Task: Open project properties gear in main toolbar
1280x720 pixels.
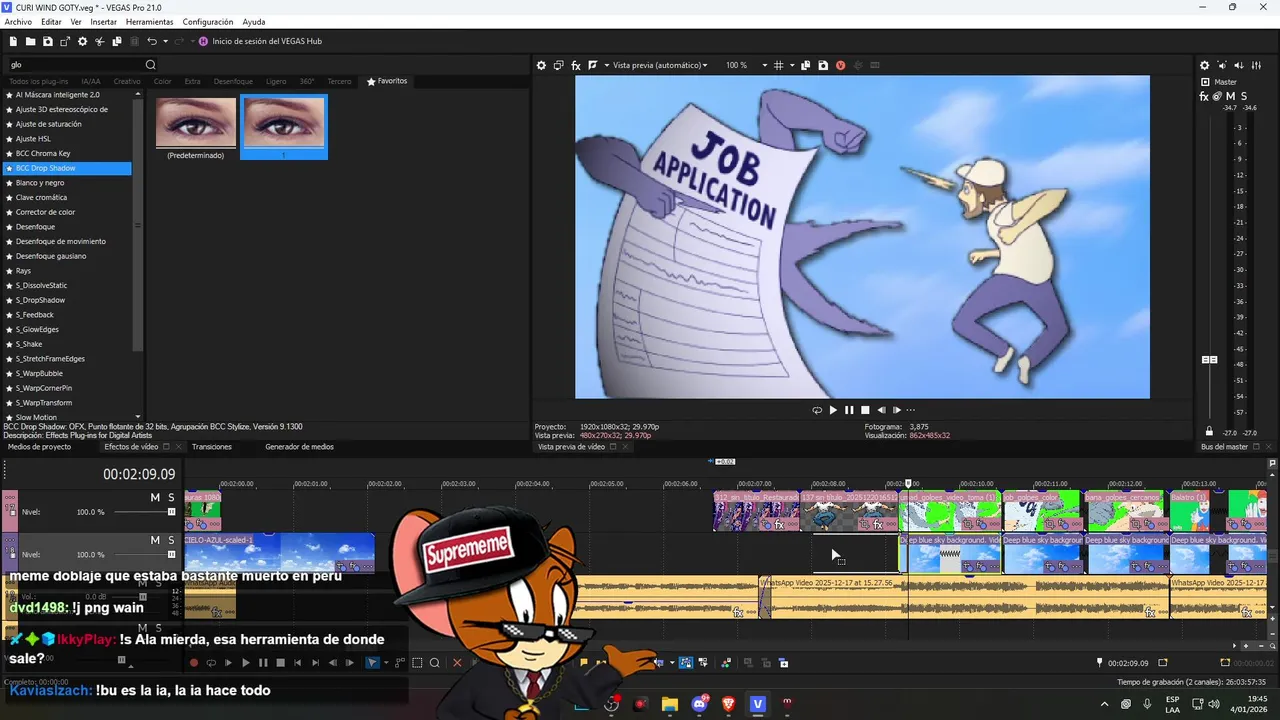Action: pyautogui.click(x=82, y=41)
